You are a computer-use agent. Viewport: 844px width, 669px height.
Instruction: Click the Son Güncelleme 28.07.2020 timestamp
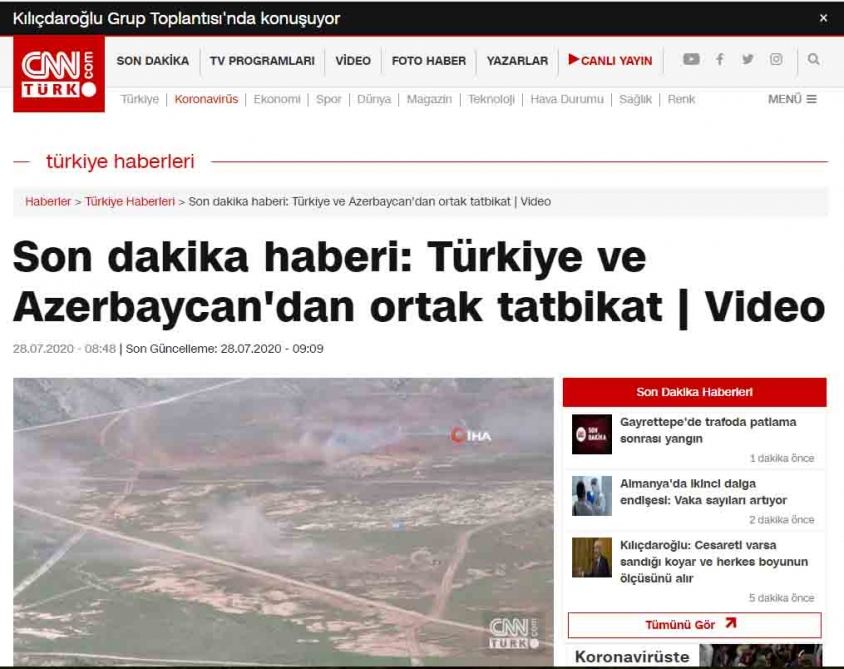[224, 349]
